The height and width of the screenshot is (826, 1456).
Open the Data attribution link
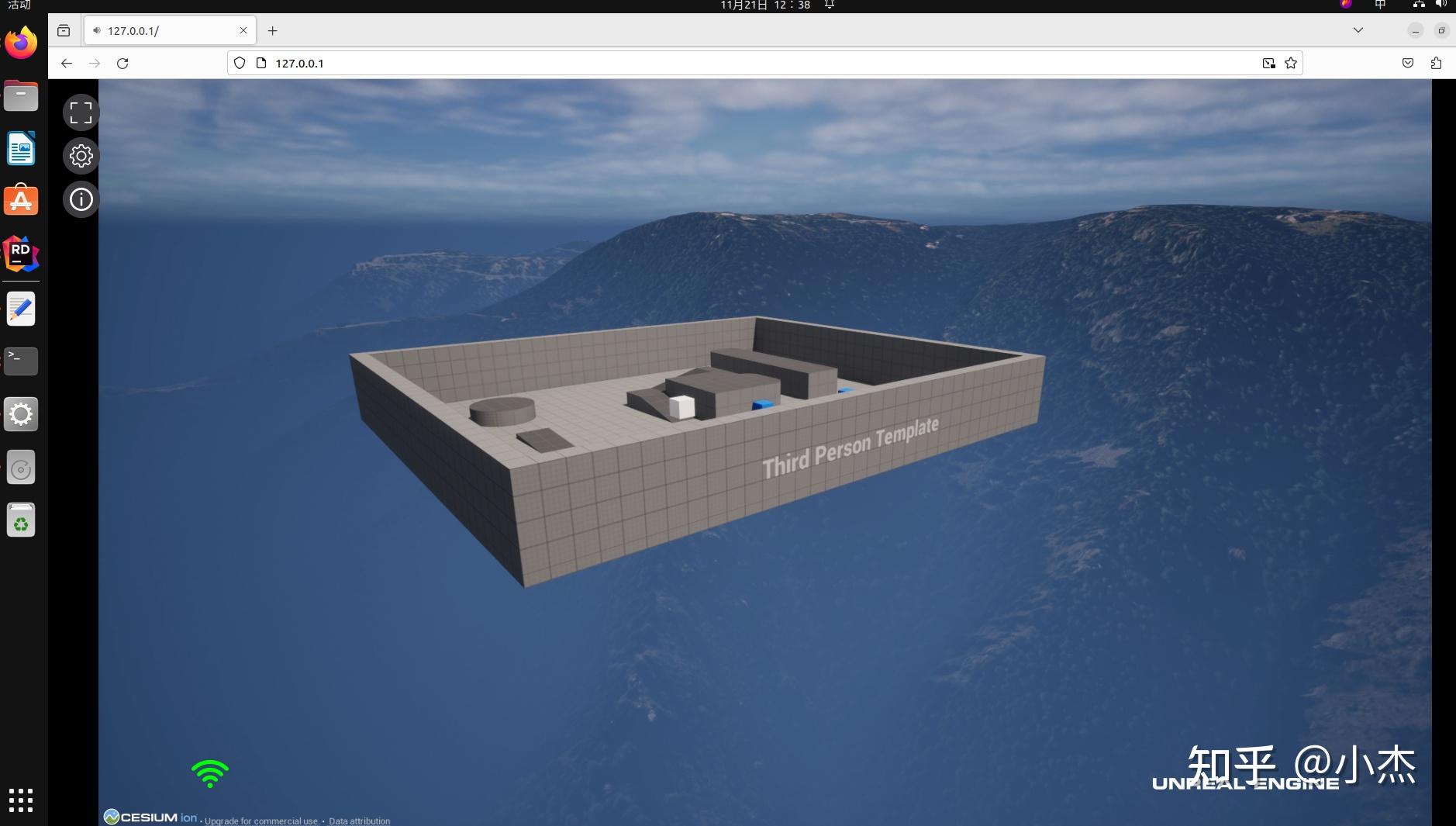(359, 821)
